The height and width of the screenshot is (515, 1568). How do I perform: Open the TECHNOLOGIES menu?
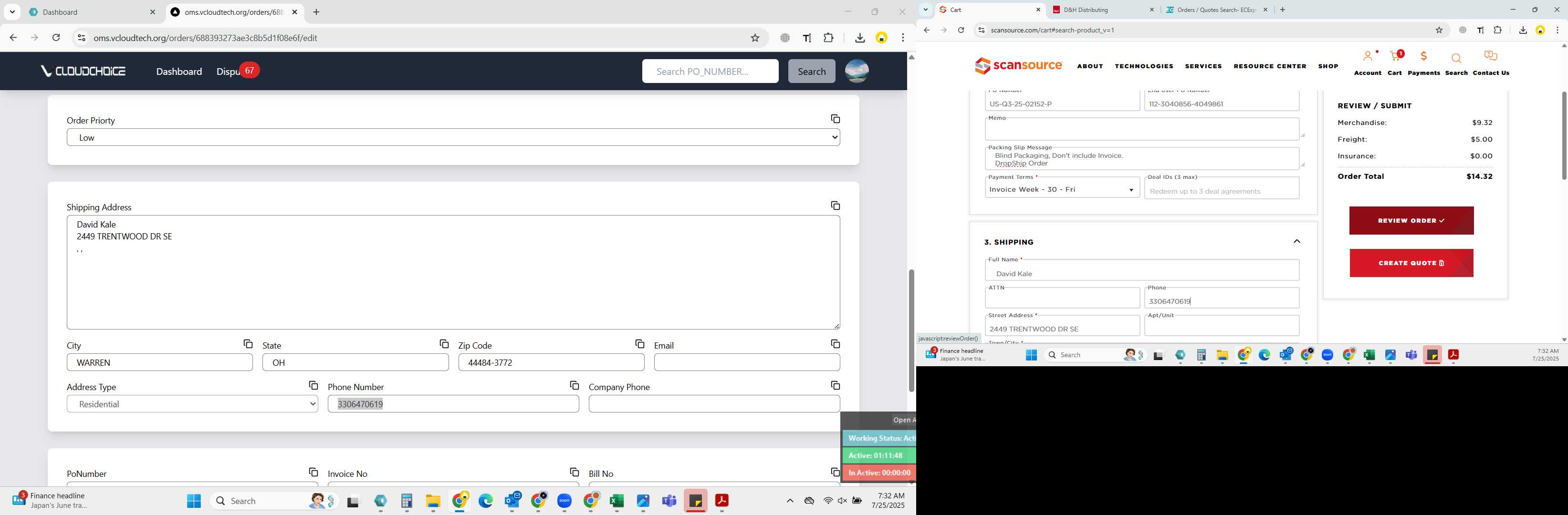(1144, 66)
